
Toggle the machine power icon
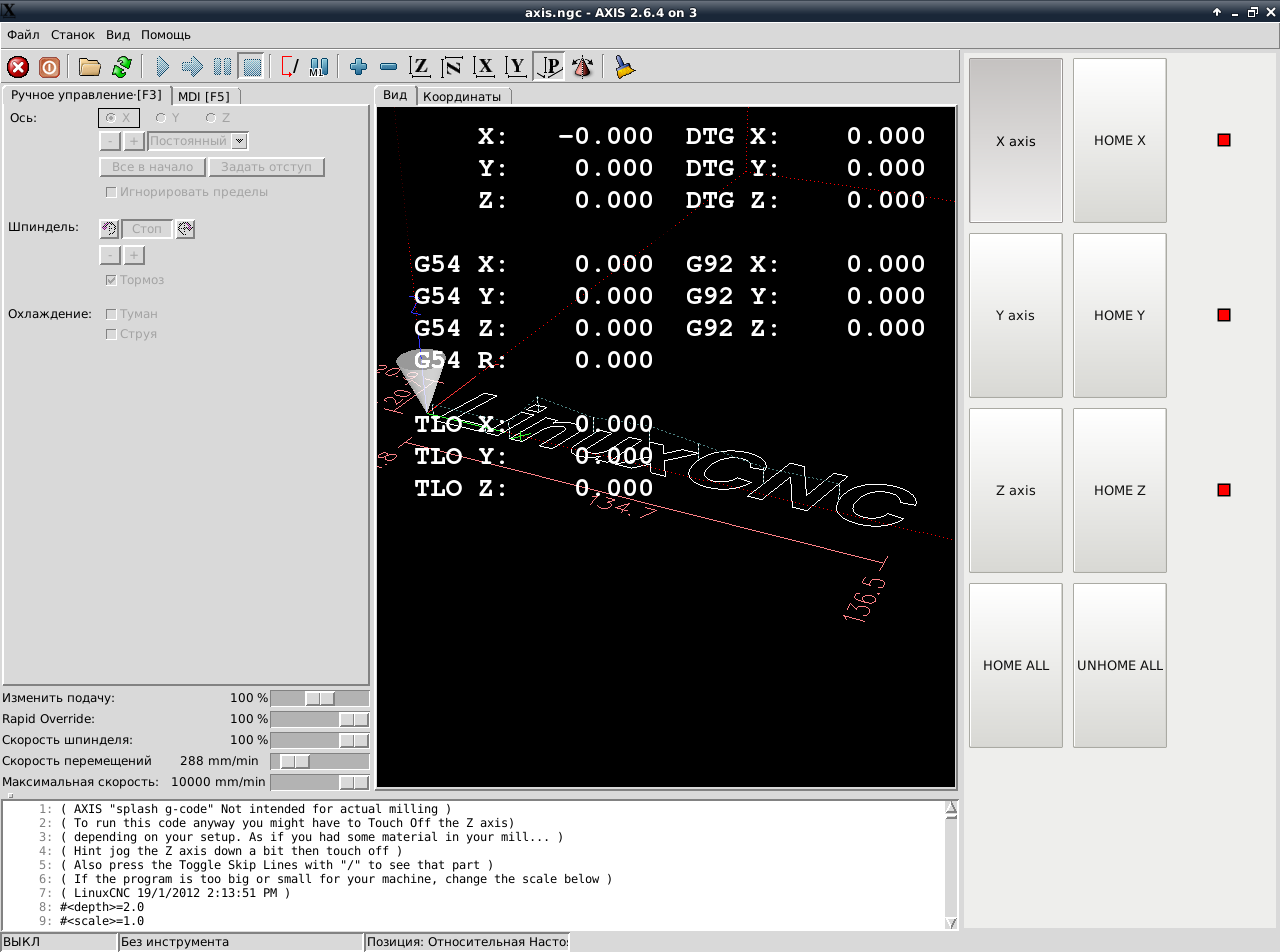click(50, 67)
